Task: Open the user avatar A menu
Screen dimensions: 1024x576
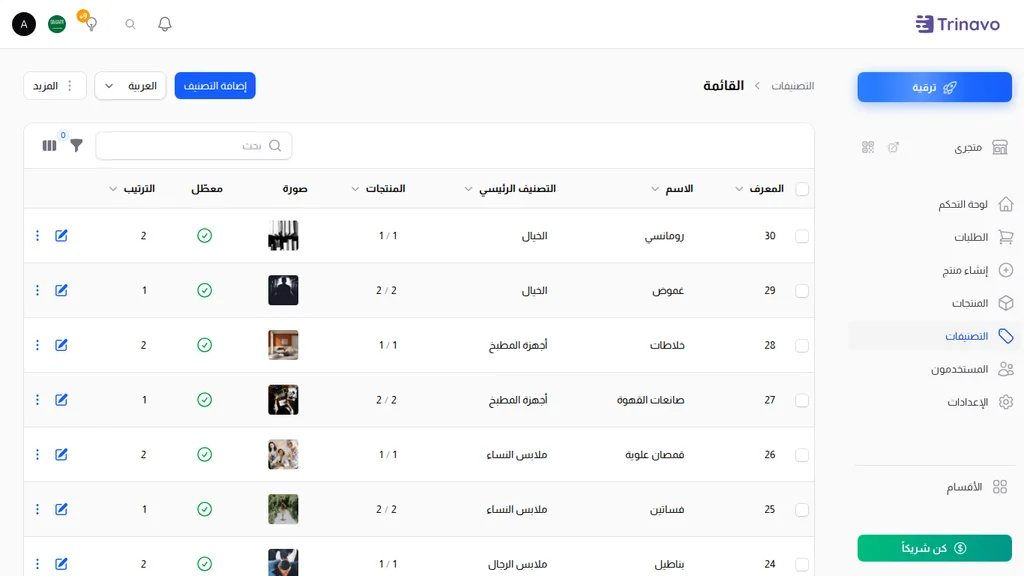Action: [x=24, y=24]
